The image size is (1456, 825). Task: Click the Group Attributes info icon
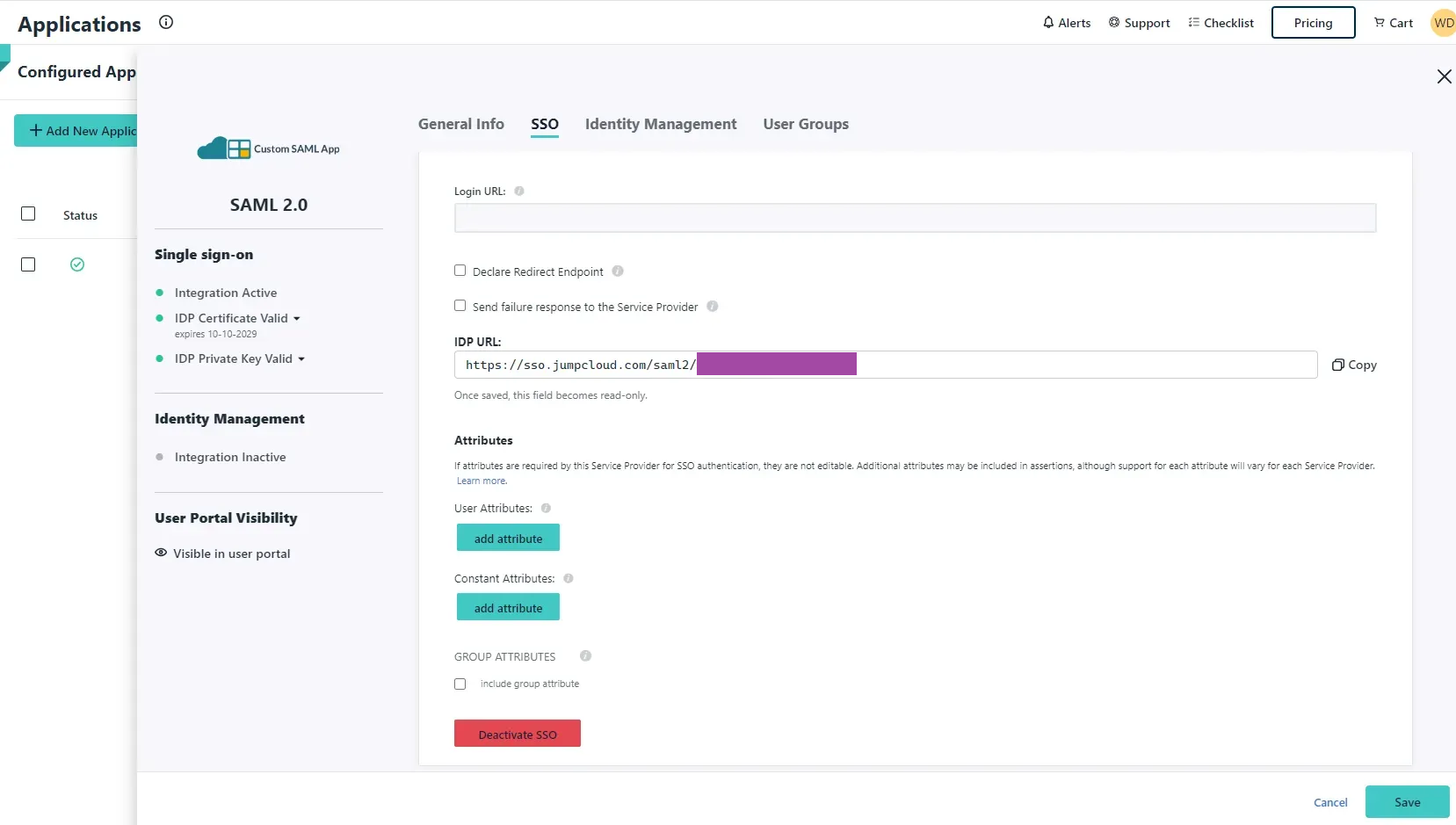click(x=585, y=656)
